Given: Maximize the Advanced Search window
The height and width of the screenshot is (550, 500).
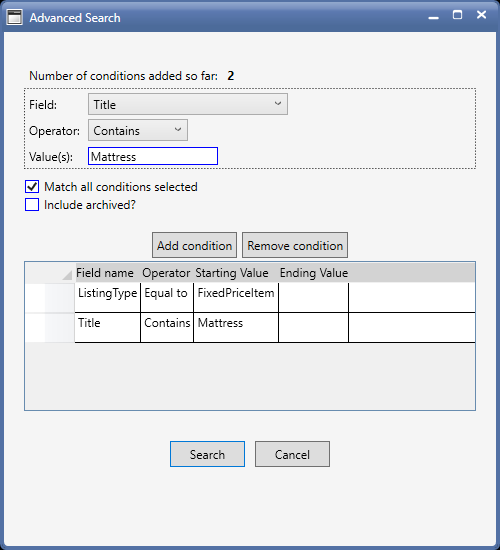Looking at the screenshot, I should [x=457, y=15].
